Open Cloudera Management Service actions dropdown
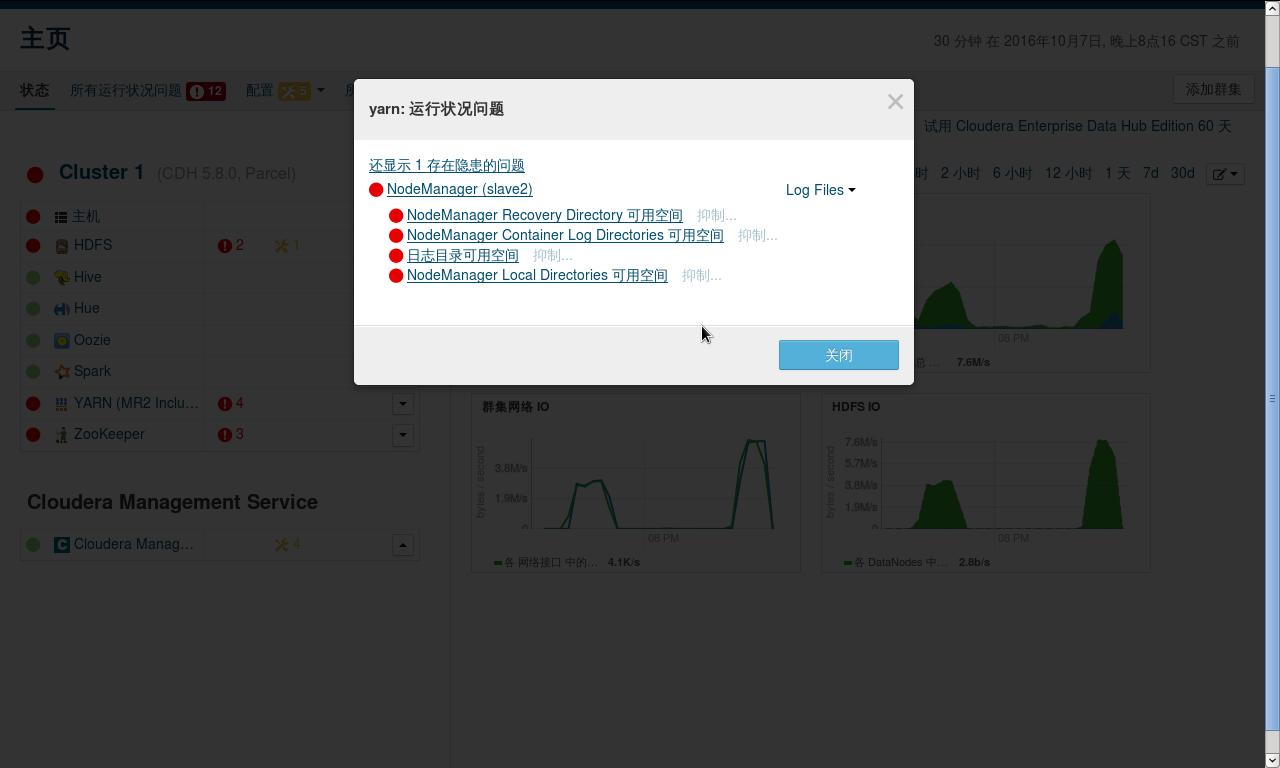 click(x=403, y=545)
